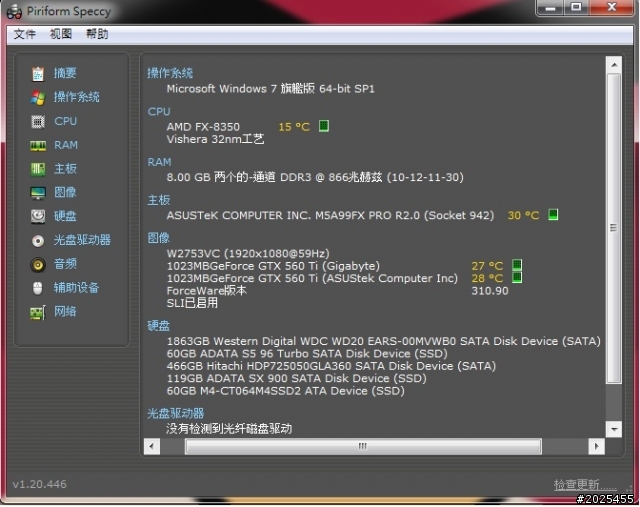The width and height of the screenshot is (640, 507).
Task: Click the AMD FX-8350 text
Action: (x=203, y=127)
